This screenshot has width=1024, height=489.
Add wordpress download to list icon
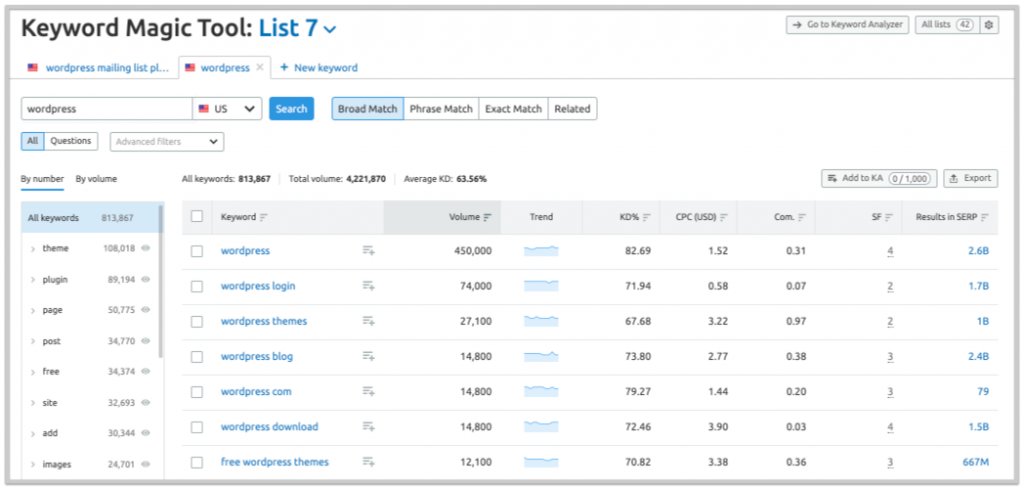point(368,427)
